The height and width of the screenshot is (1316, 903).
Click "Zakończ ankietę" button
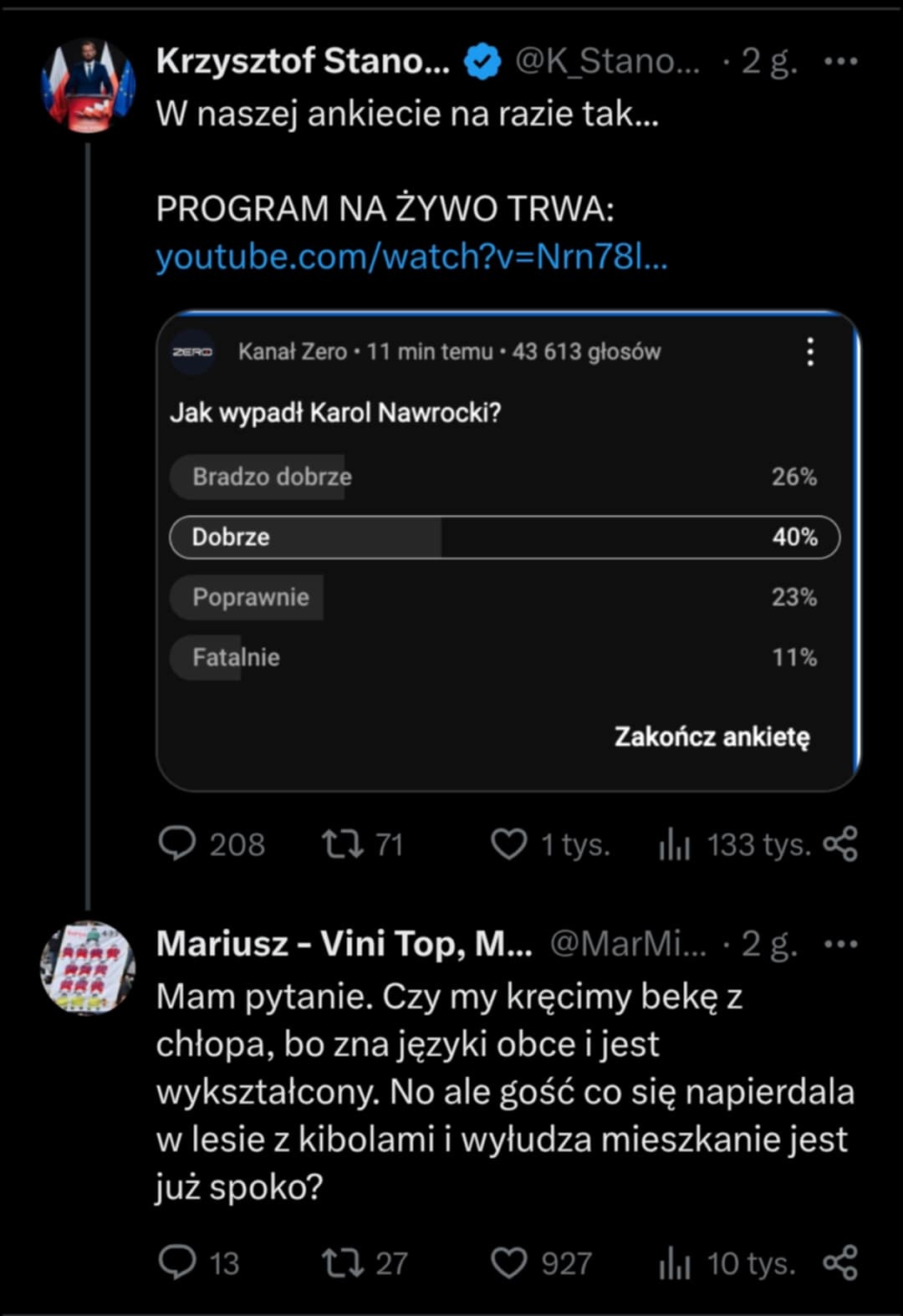pos(712,737)
